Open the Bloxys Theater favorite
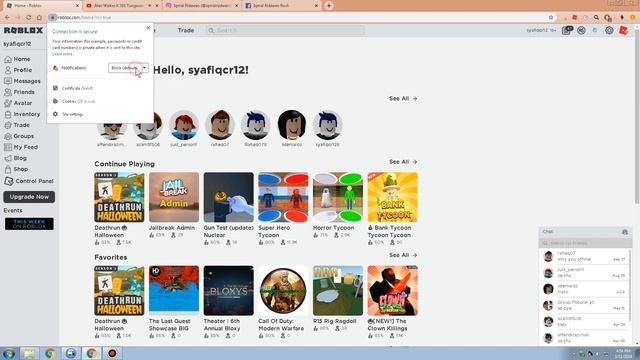Image resolution: width=640 pixels, height=360 pixels. pos(229,291)
